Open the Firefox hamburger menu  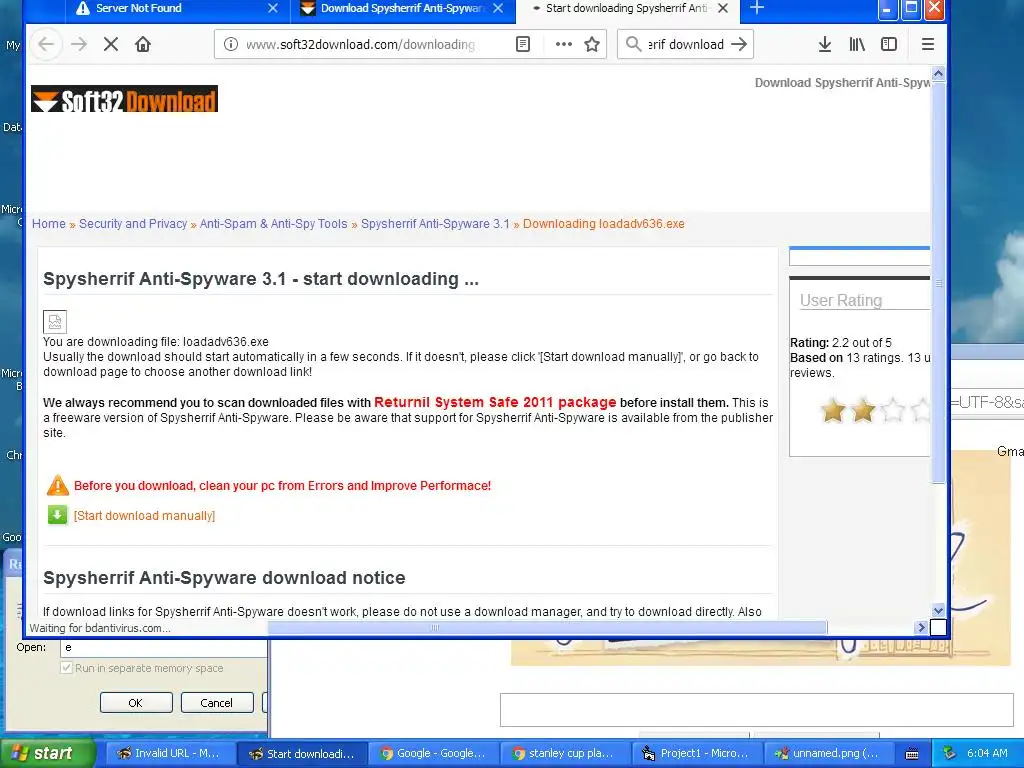coord(928,44)
